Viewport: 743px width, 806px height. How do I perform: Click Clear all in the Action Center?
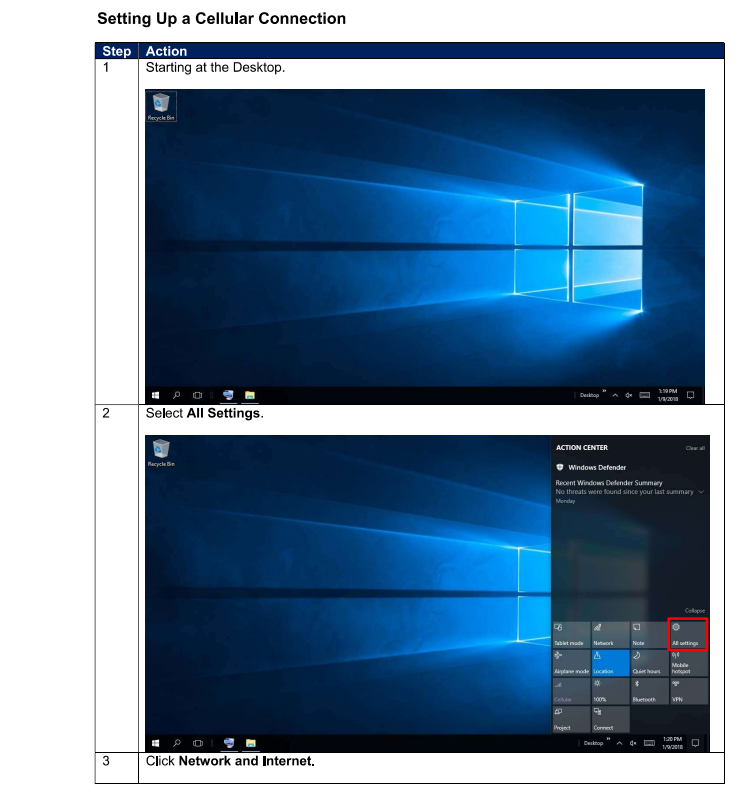[x=695, y=448]
